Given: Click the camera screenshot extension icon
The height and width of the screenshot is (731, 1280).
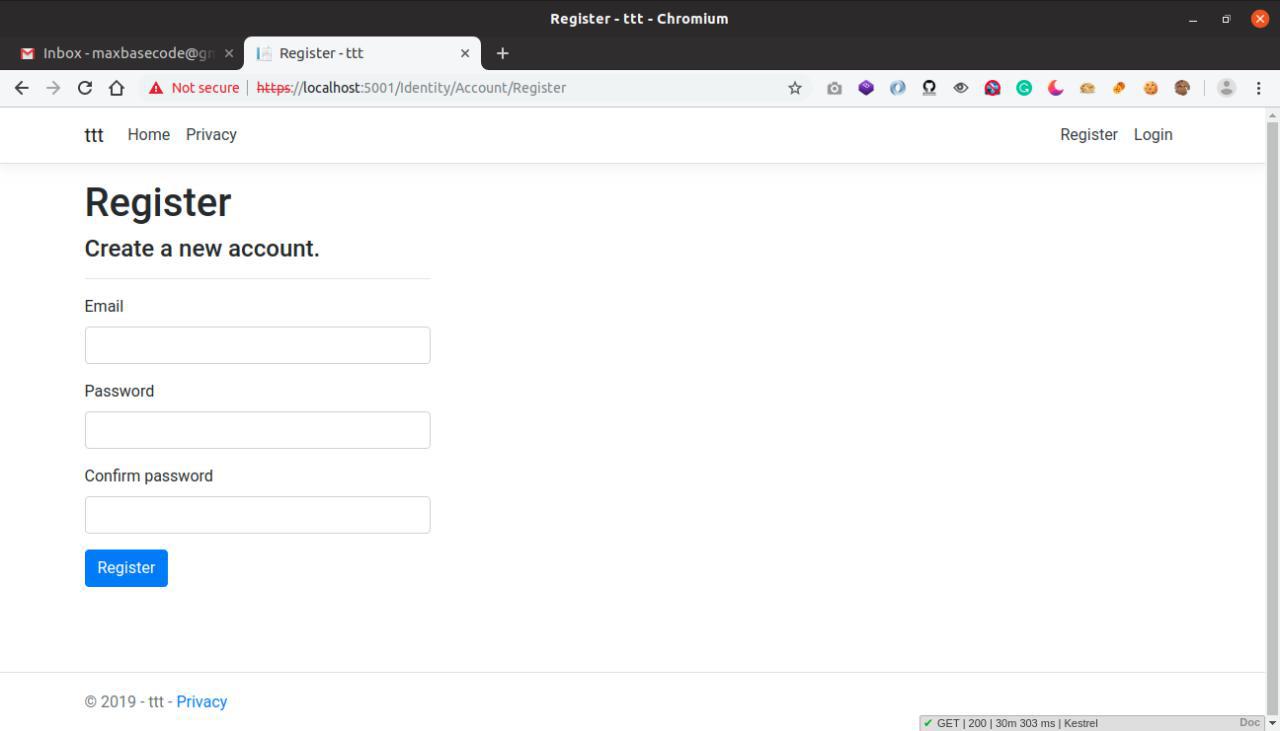Looking at the screenshot, I should [833, 88].
